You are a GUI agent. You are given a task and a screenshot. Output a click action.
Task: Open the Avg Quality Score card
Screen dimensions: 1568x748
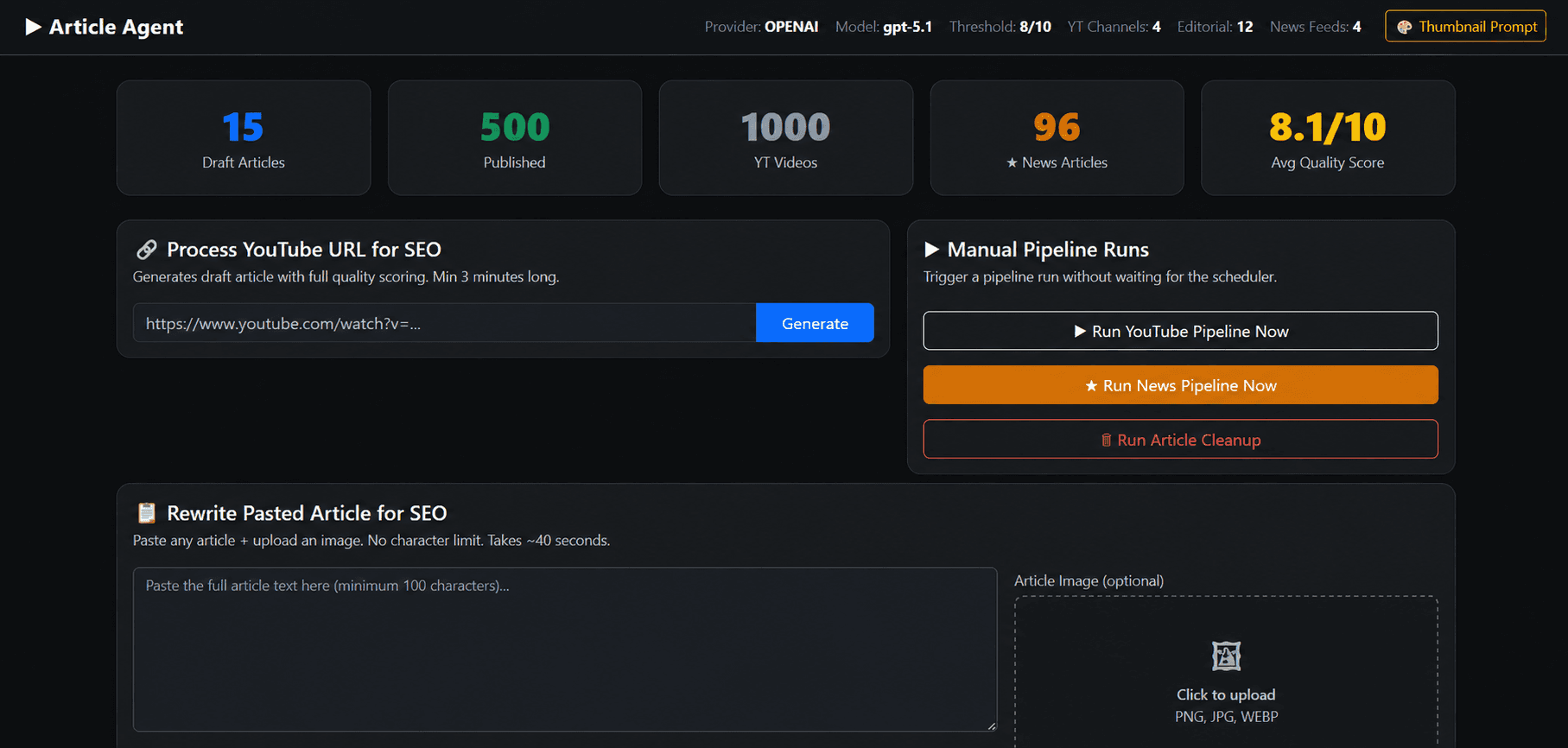(x=1328, y=138)
